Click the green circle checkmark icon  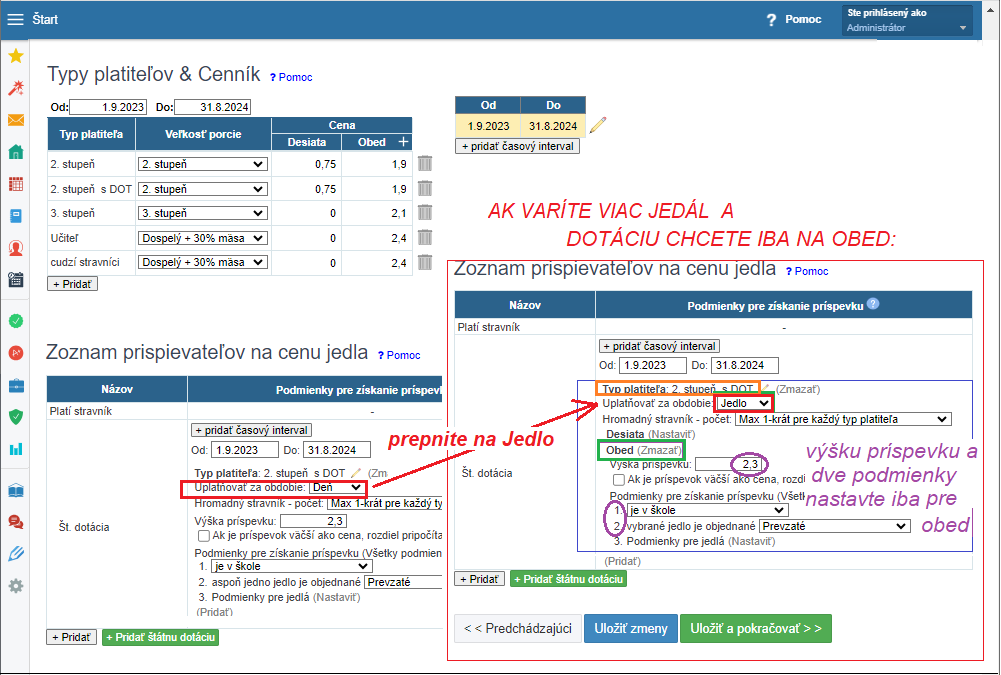click(16, 321)
